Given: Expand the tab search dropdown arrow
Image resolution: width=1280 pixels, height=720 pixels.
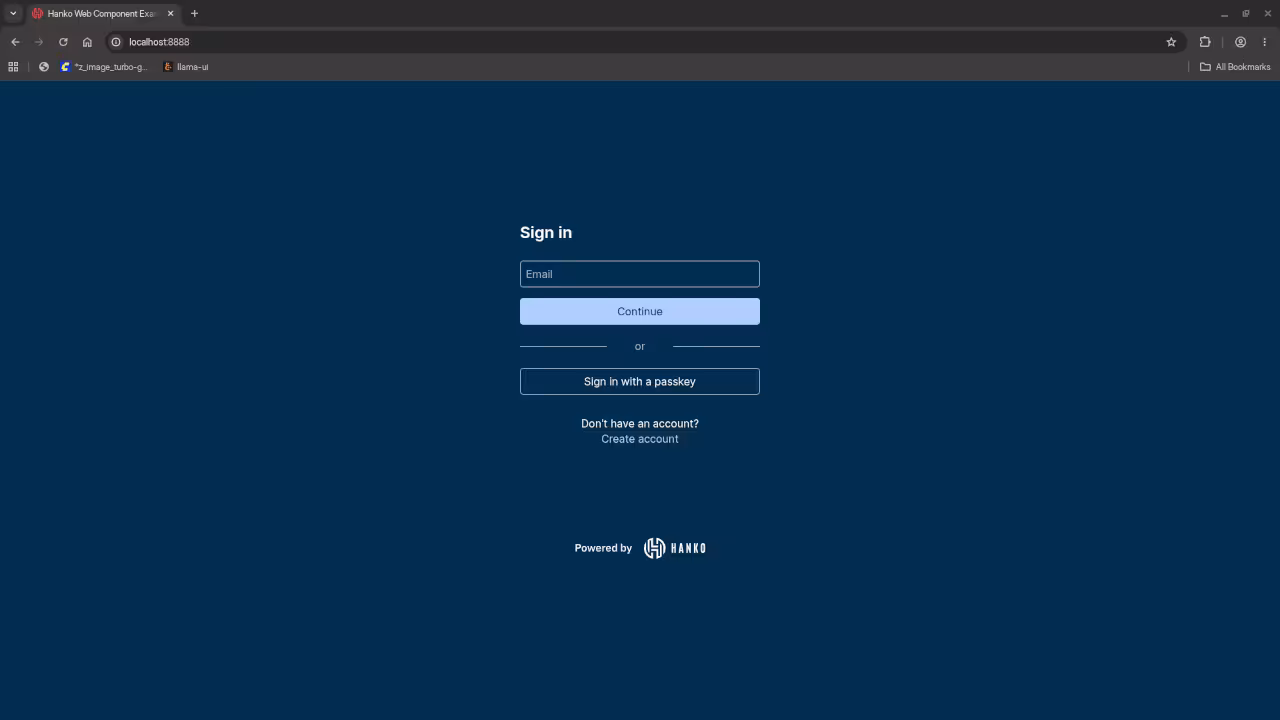Looking at the screenshot, I should pyautogui.click(x=13, y=14).
